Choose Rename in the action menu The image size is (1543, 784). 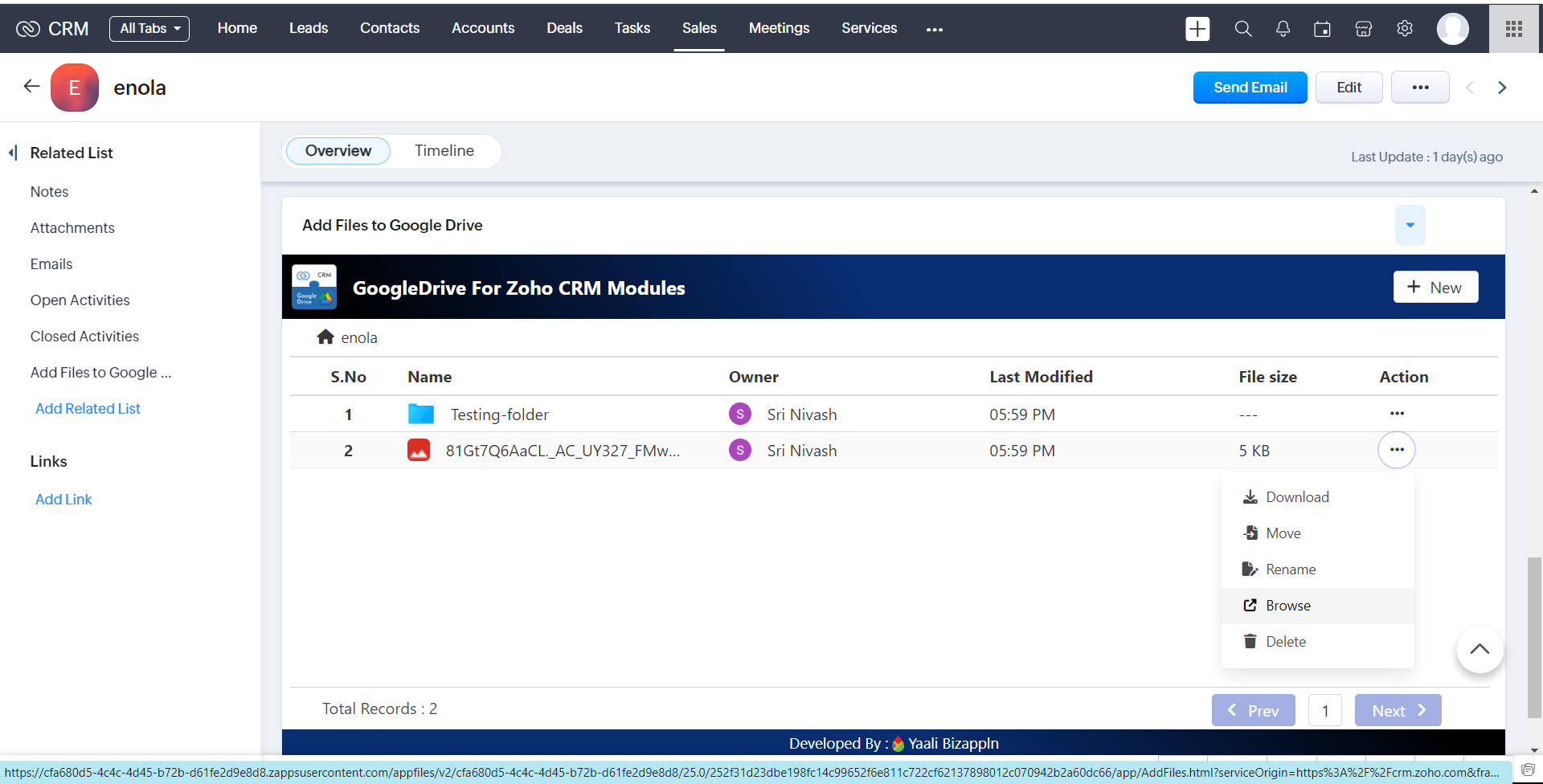pos(1290,570)
